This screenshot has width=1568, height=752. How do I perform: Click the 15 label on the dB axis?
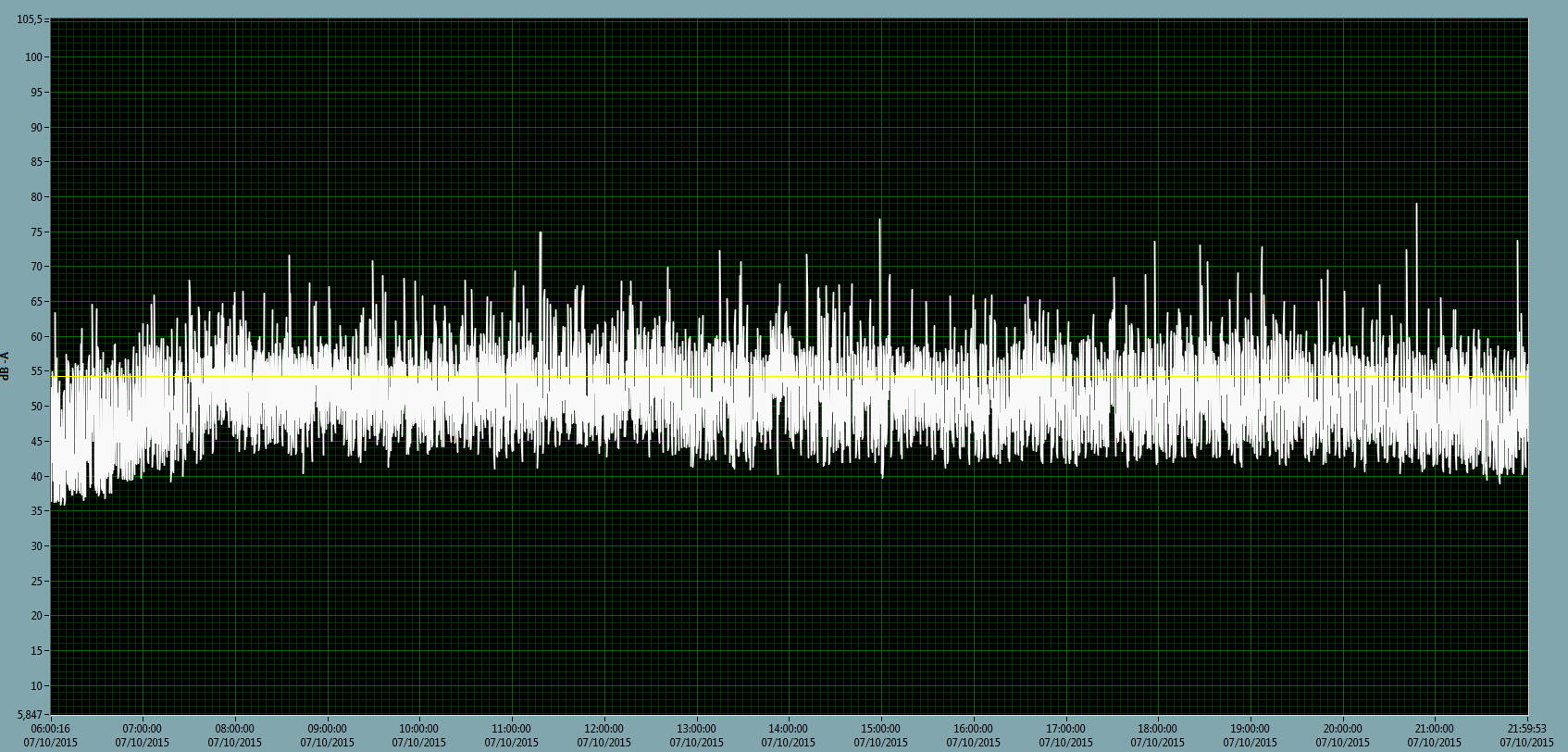pyautogui.click(x=38, y=651)
